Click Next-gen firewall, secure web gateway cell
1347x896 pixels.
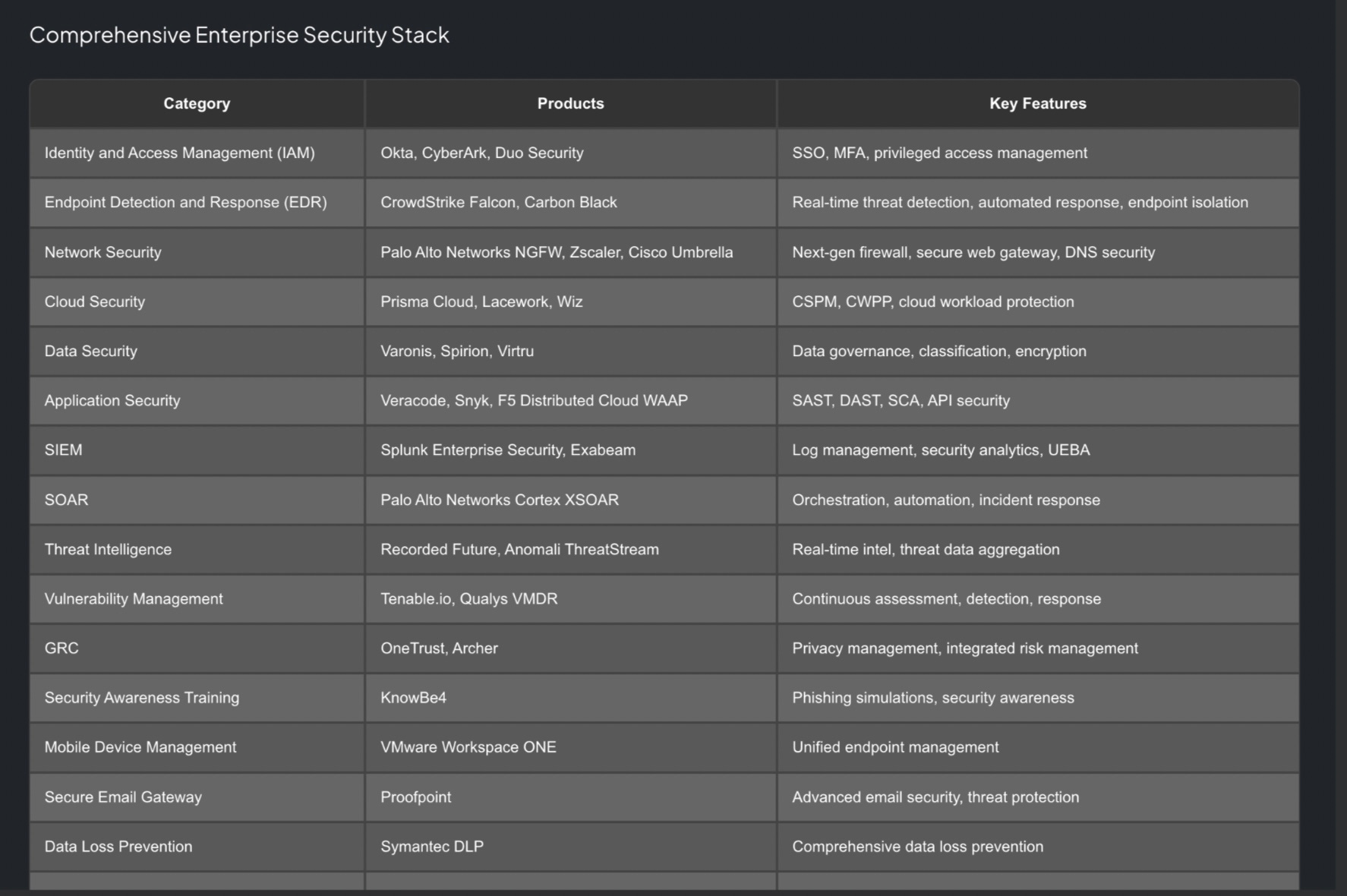pos(1038,252)
